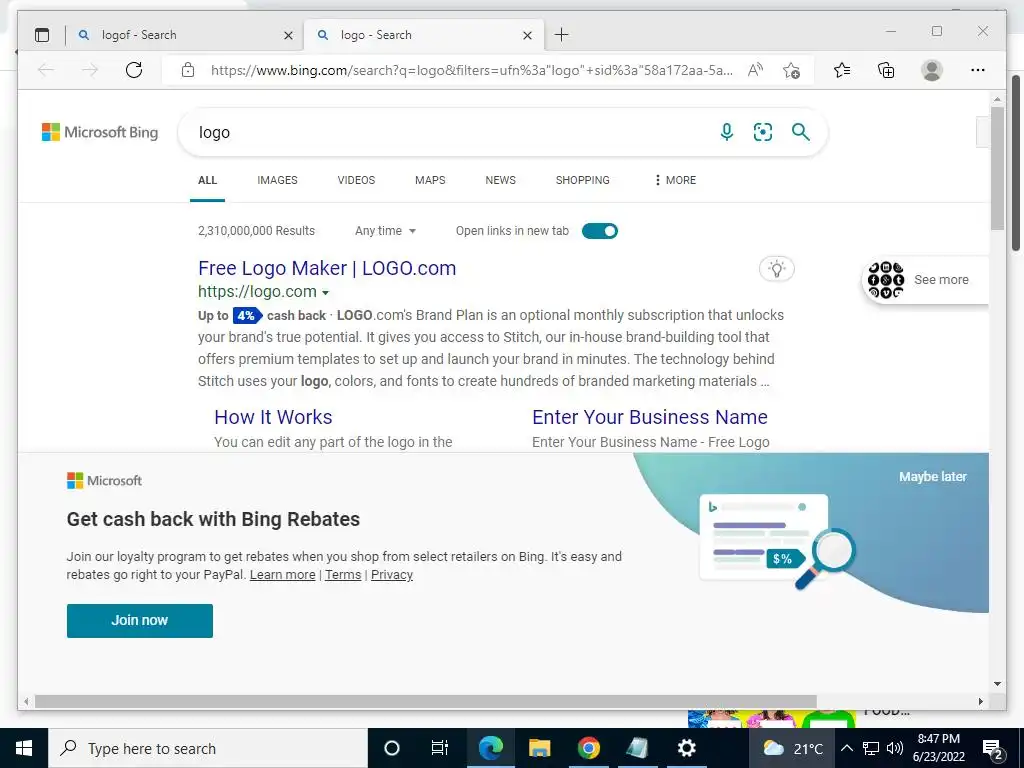
Task: Search using an image icon
Action: (763, 132)
